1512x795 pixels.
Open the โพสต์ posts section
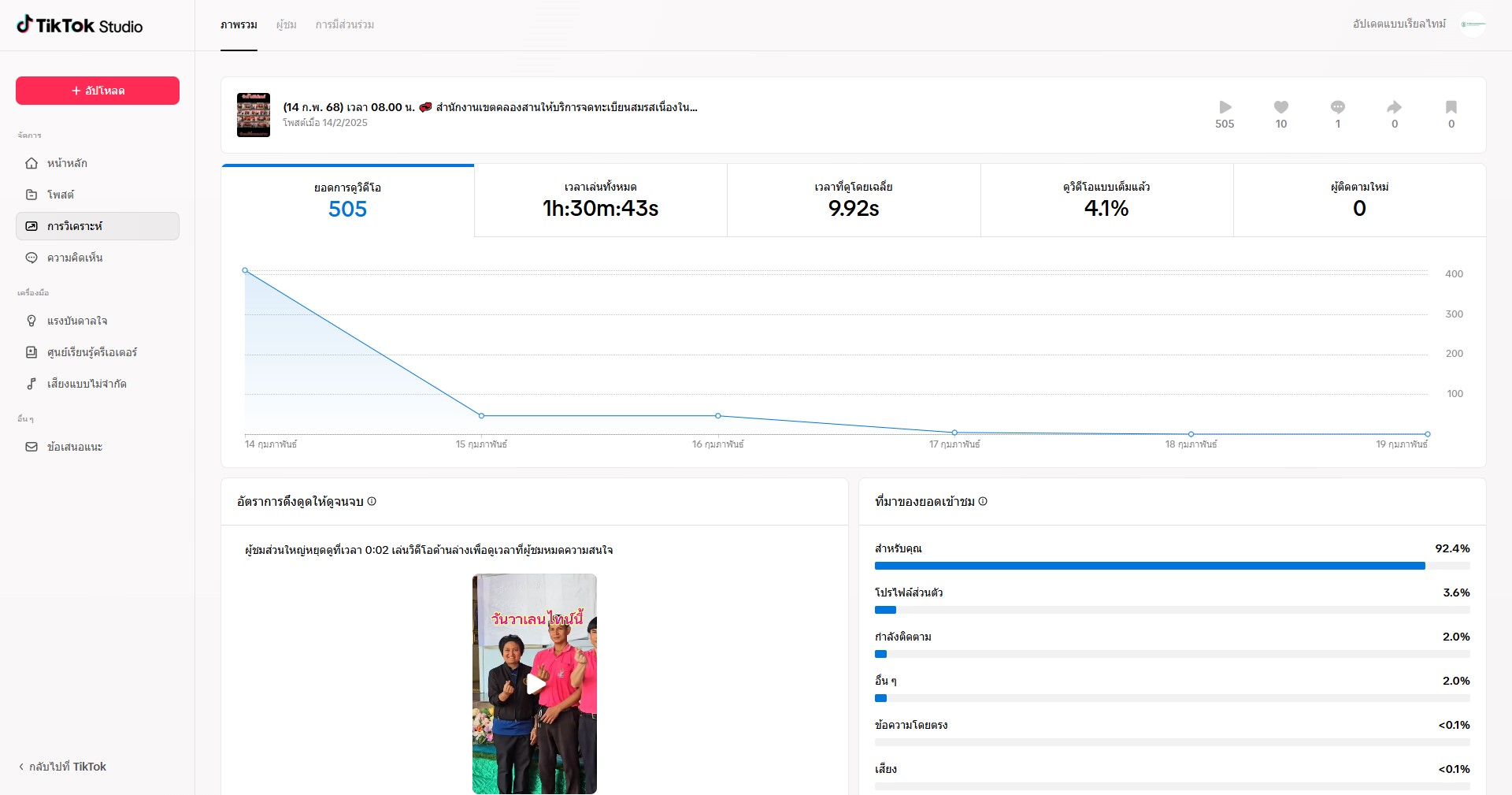coord(60,195)
